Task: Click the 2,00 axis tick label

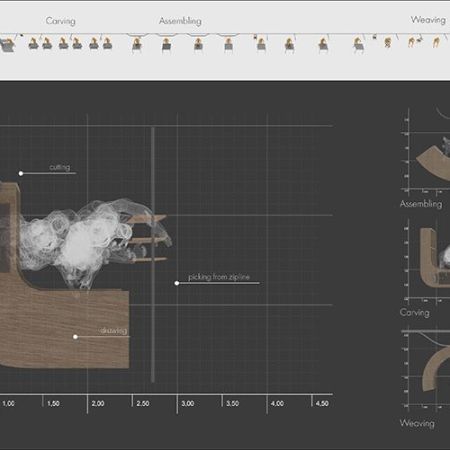Action: coord(98,403)
